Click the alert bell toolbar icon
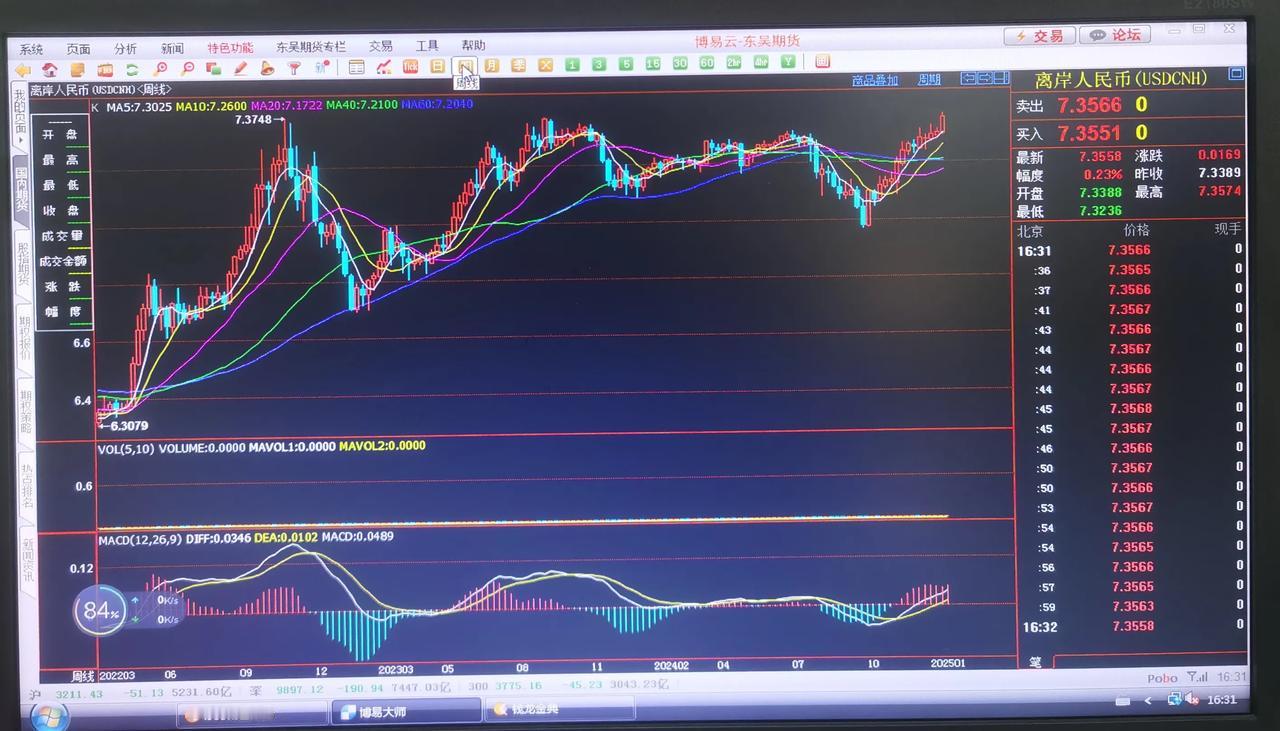 click(267, 69)
